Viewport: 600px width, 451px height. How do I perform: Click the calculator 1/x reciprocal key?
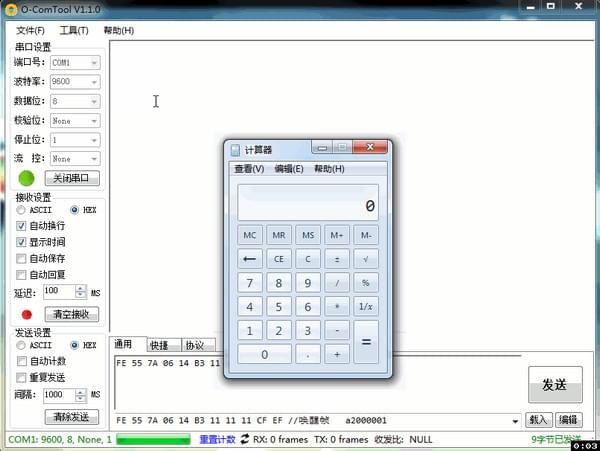click(366, 306)
